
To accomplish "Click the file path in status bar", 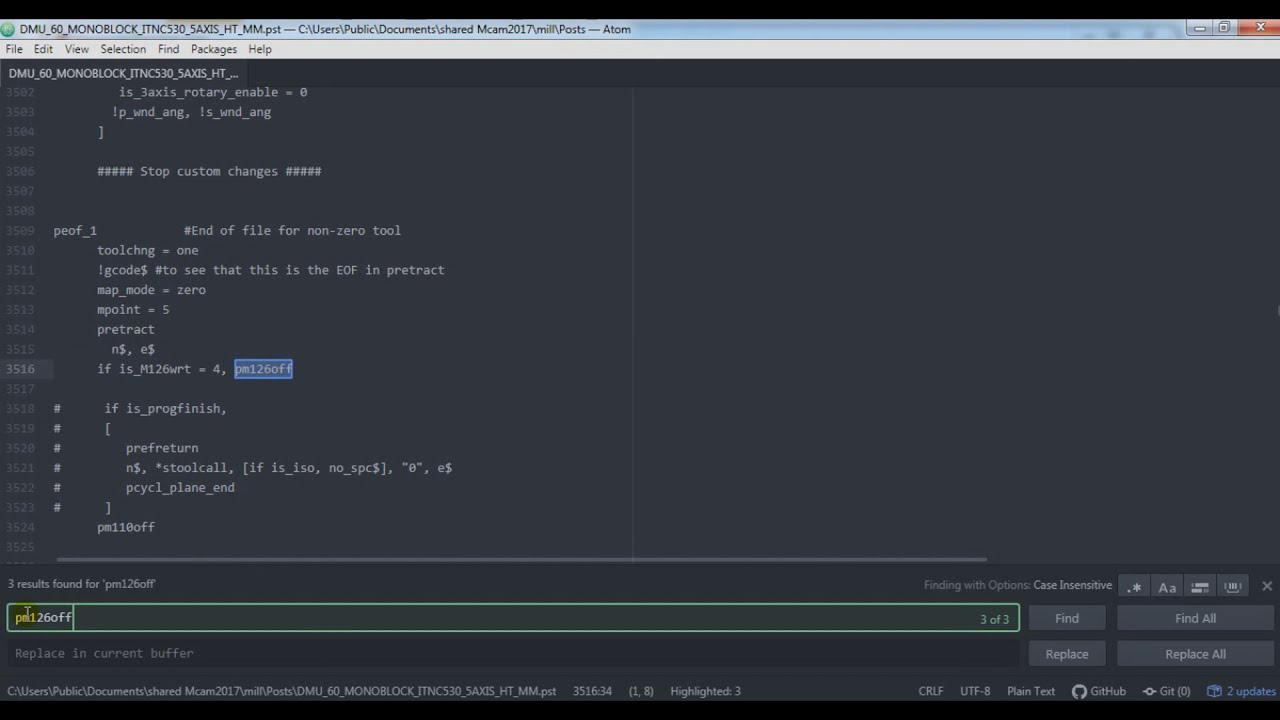I will [282, 691].
